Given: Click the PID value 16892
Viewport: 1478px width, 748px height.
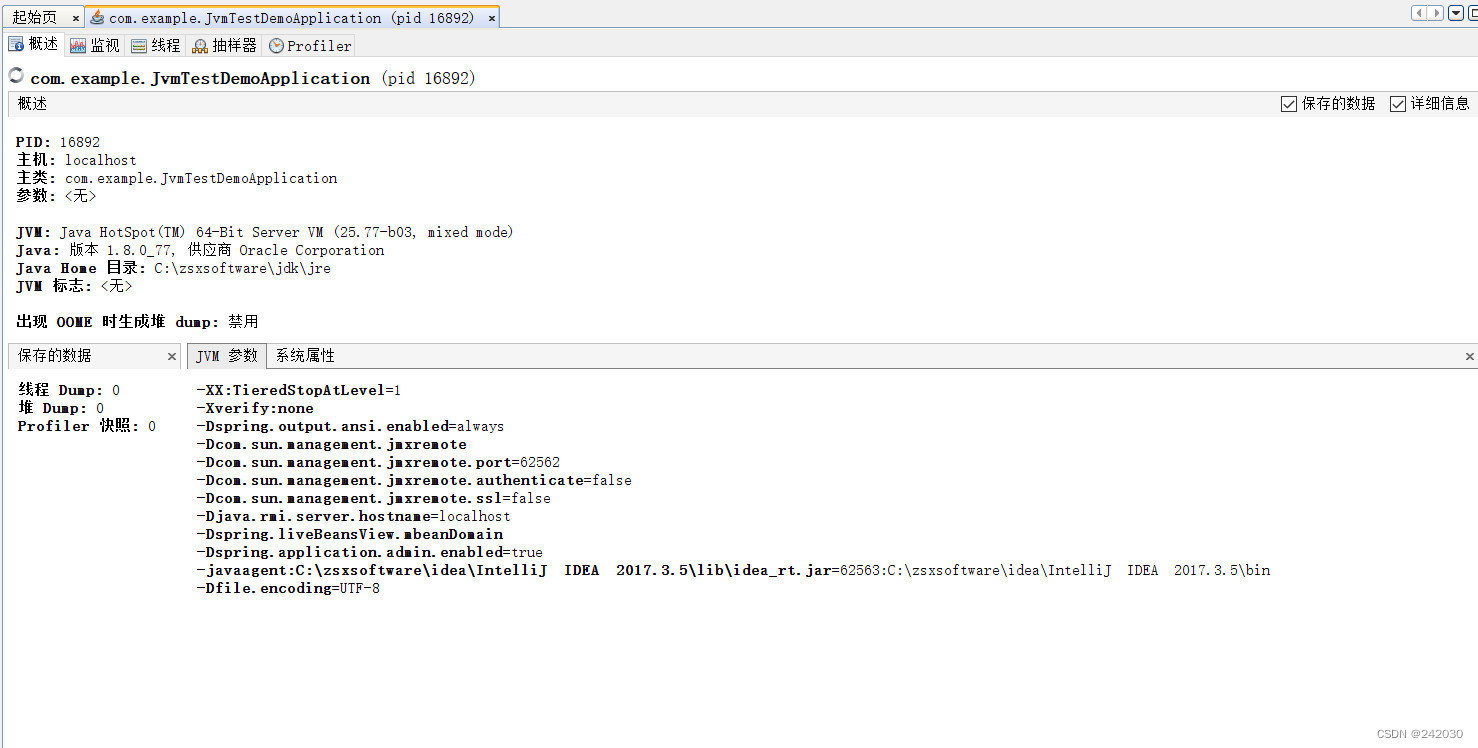Looking at the screenshot, I should (x=80, y=142).
